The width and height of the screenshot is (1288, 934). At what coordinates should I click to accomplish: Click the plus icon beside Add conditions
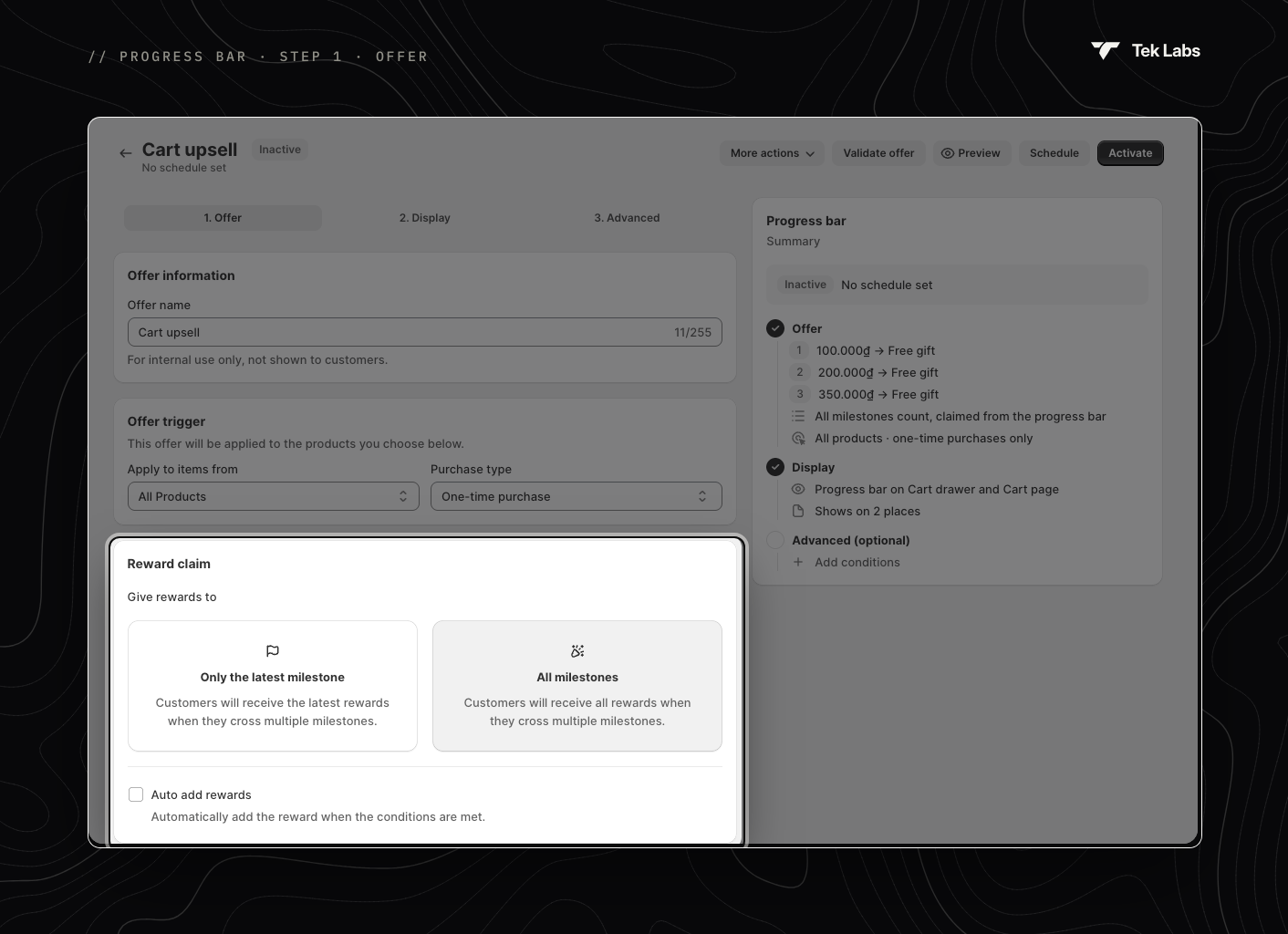(x=798, y=562)
